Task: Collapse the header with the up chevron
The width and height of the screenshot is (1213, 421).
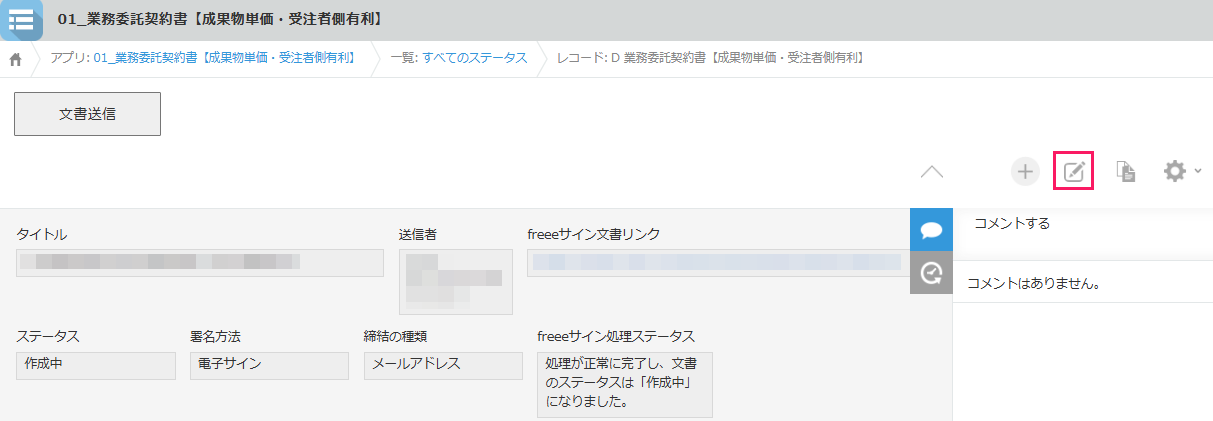Action: [931, 172]
